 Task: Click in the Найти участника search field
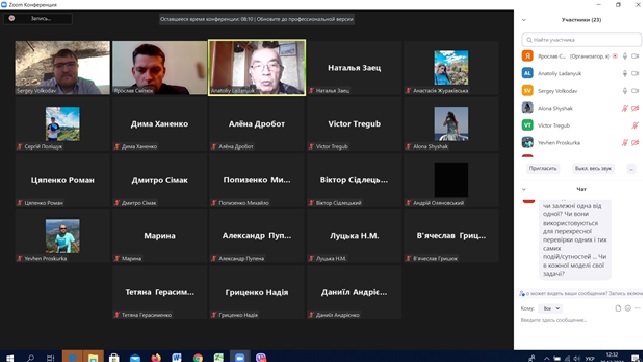581,40
